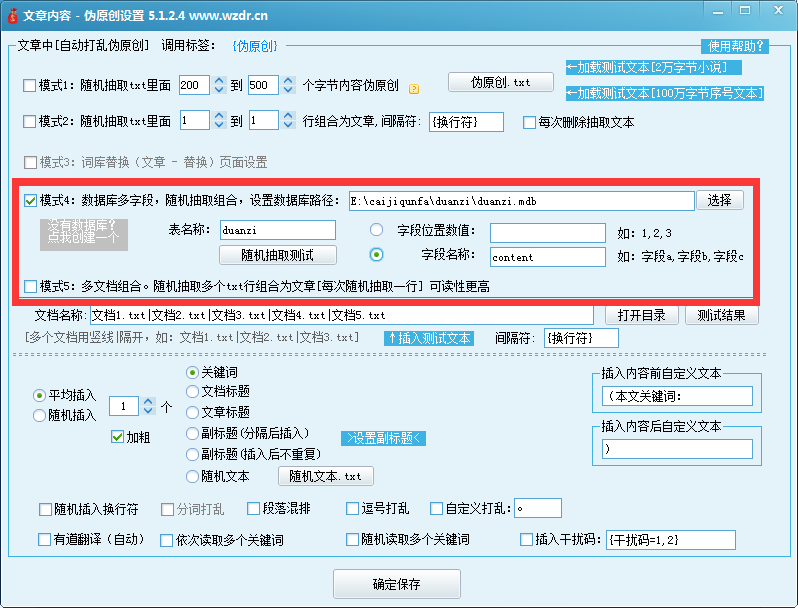
Task: Click the 表名称 duanzi input field
Action: (278, 230)
